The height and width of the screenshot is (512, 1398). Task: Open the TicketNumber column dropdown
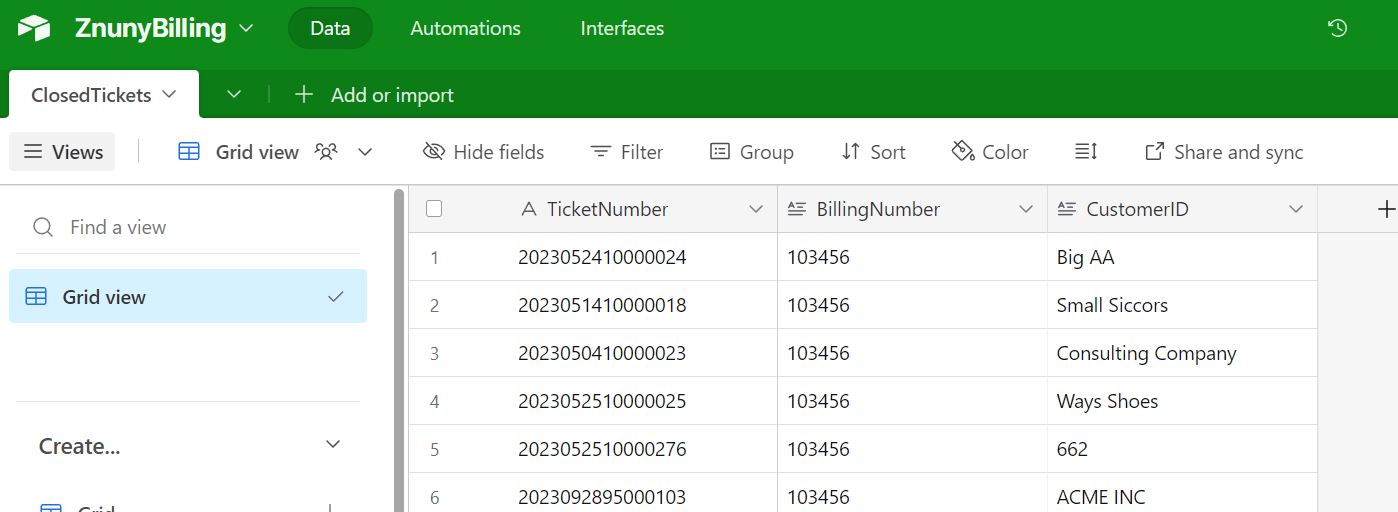pyautogui.click(x=755, y=209)
